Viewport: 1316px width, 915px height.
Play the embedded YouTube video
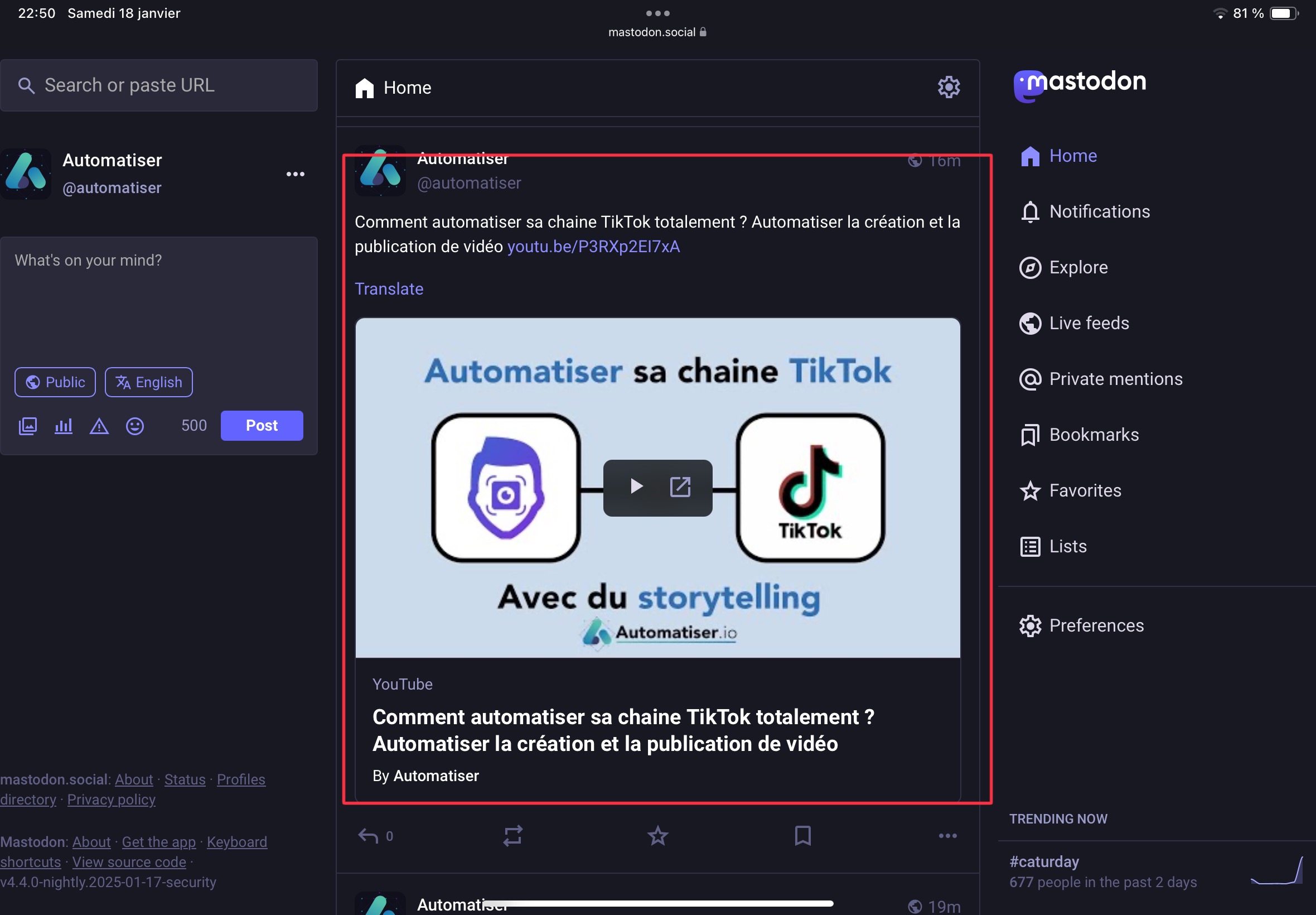636,487
